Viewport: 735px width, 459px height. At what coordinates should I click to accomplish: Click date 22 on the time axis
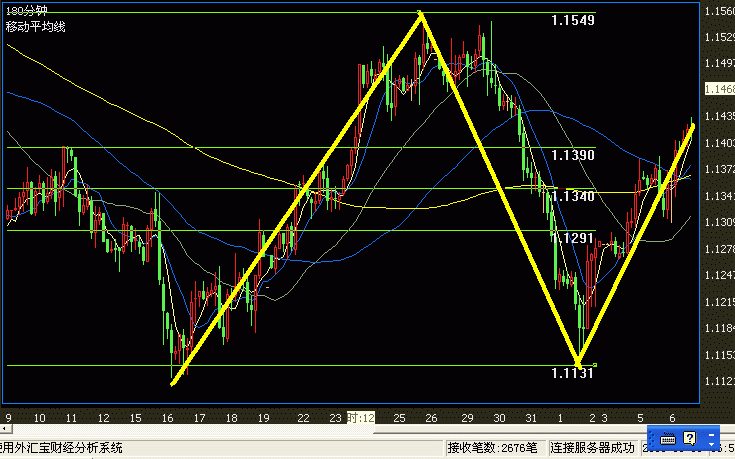click(x=303, y=418)
